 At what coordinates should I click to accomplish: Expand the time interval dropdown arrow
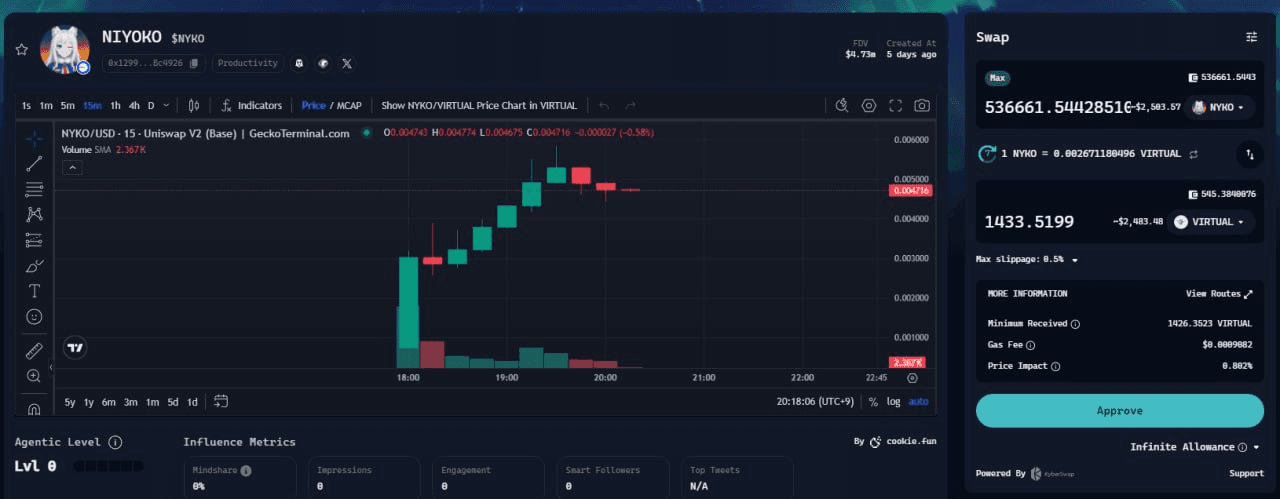click(166, 105)
